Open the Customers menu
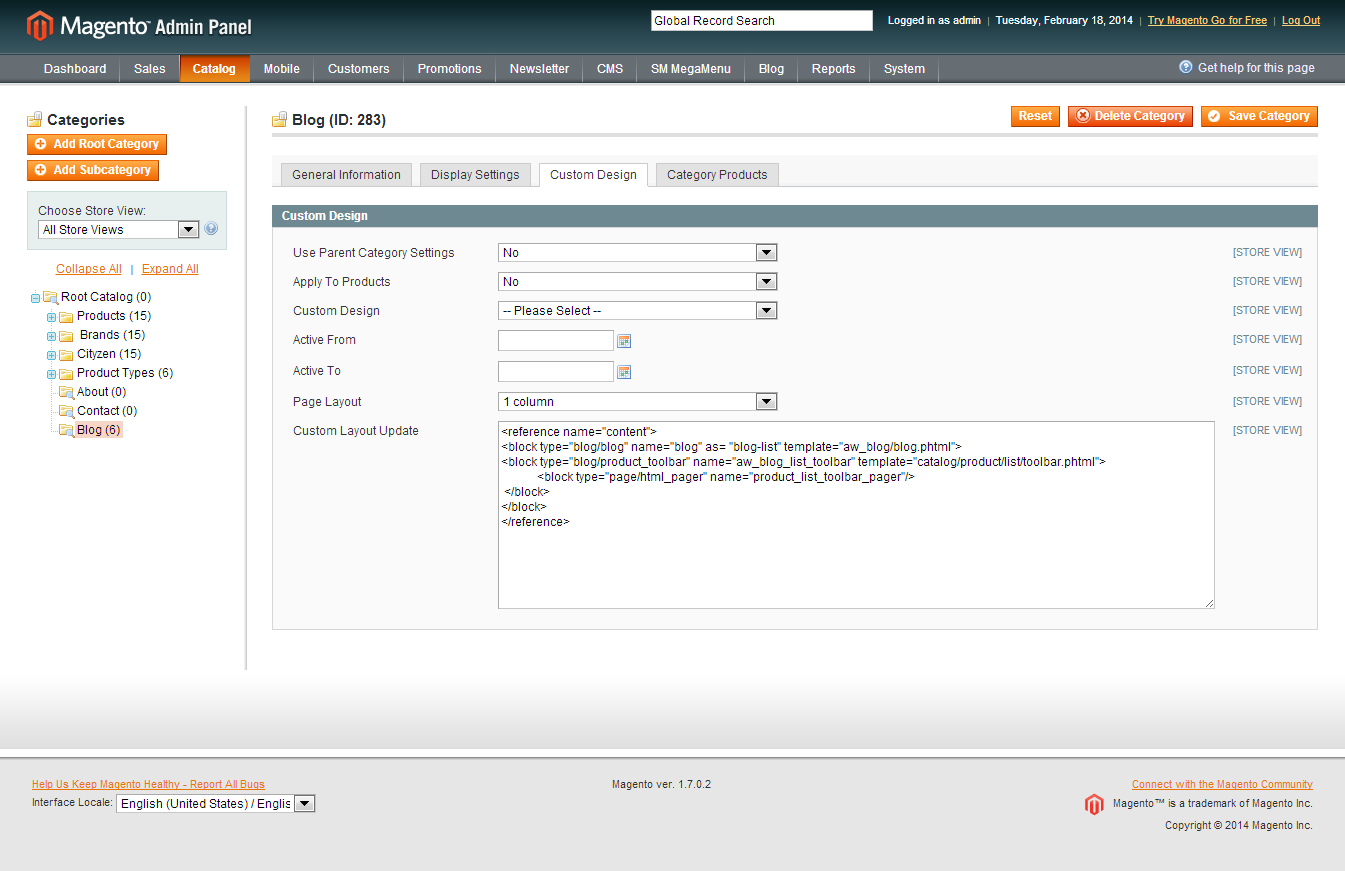This screenshot has height=871, width=1345. [359, 69]
